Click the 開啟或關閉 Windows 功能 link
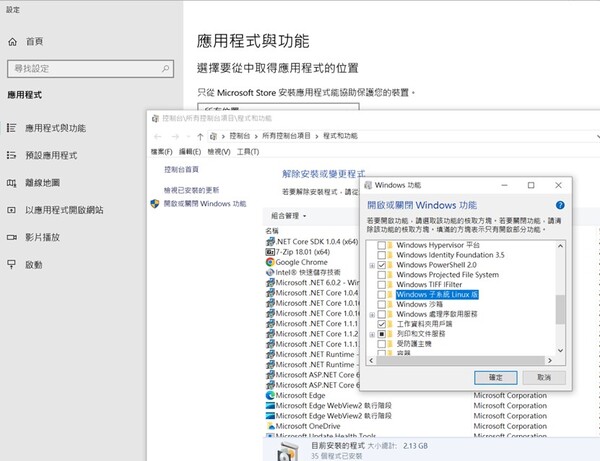The image size is (600, 461). [204, 203]
